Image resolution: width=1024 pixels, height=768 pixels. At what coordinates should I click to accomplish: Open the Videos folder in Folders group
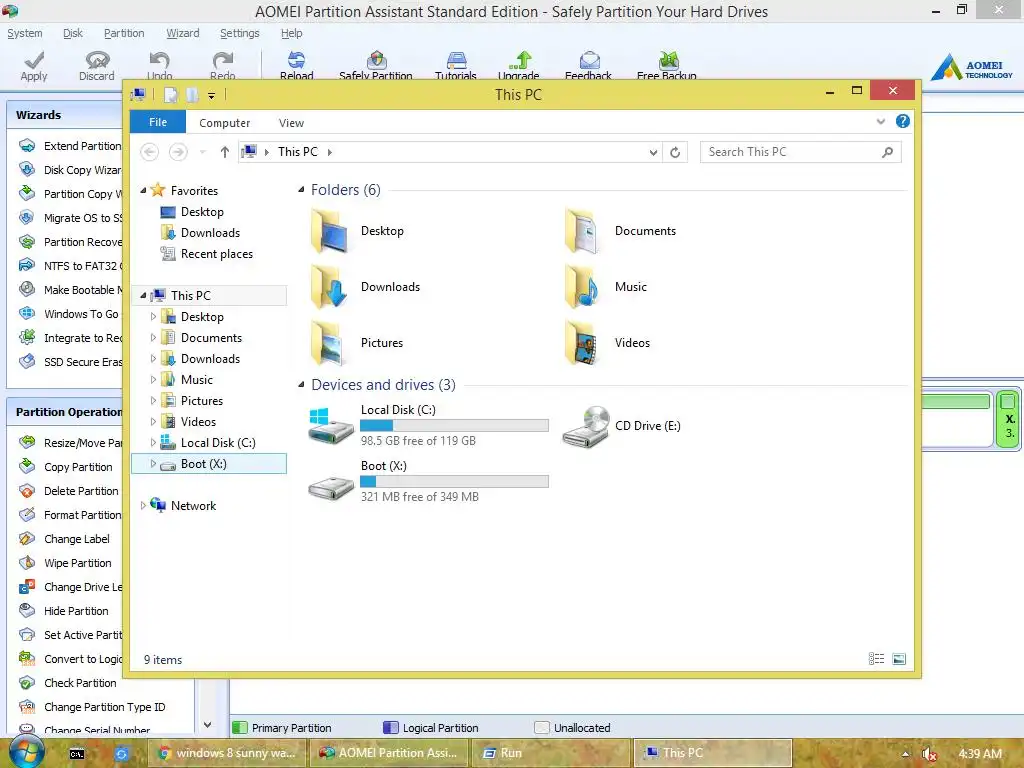[x=607, y=343]
